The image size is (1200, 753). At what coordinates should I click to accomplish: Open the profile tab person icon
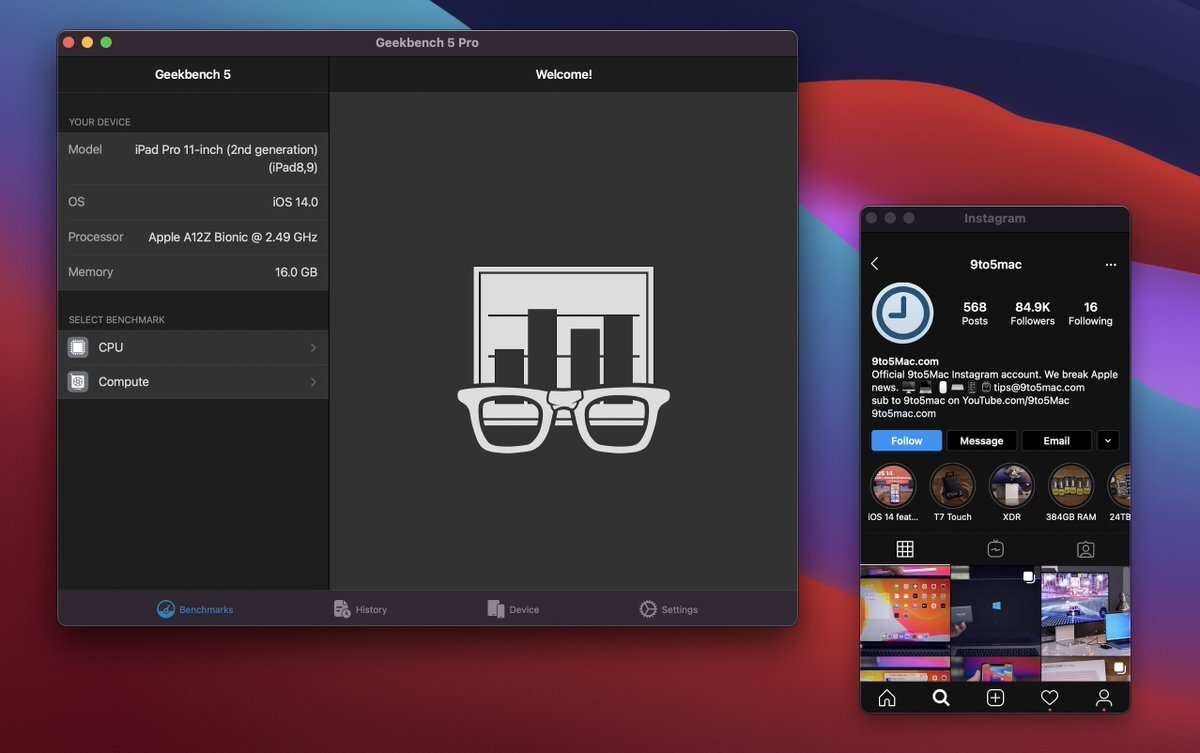(x=1103, y=698)
